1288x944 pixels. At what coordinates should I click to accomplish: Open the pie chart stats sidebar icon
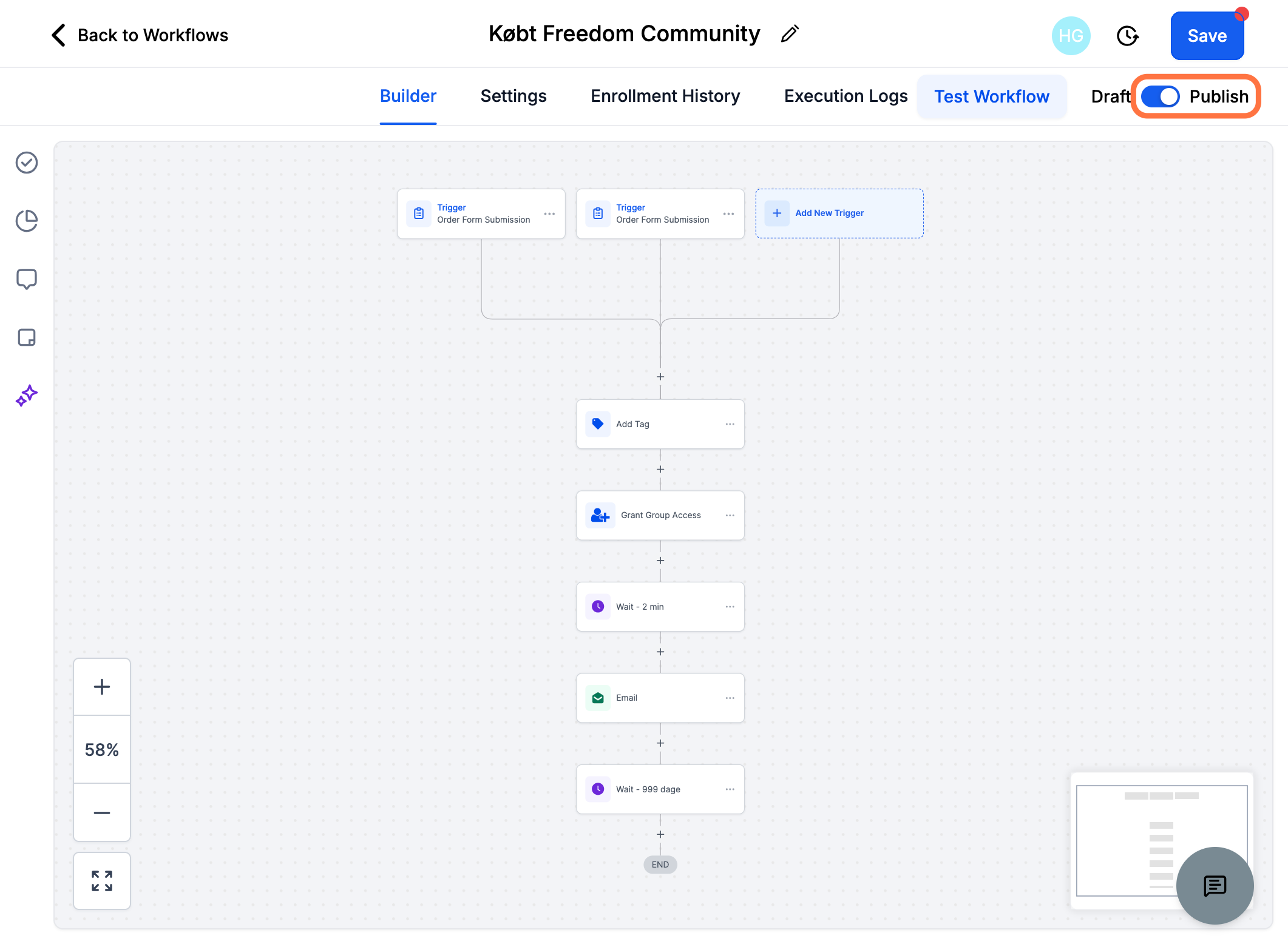point(27,221)
